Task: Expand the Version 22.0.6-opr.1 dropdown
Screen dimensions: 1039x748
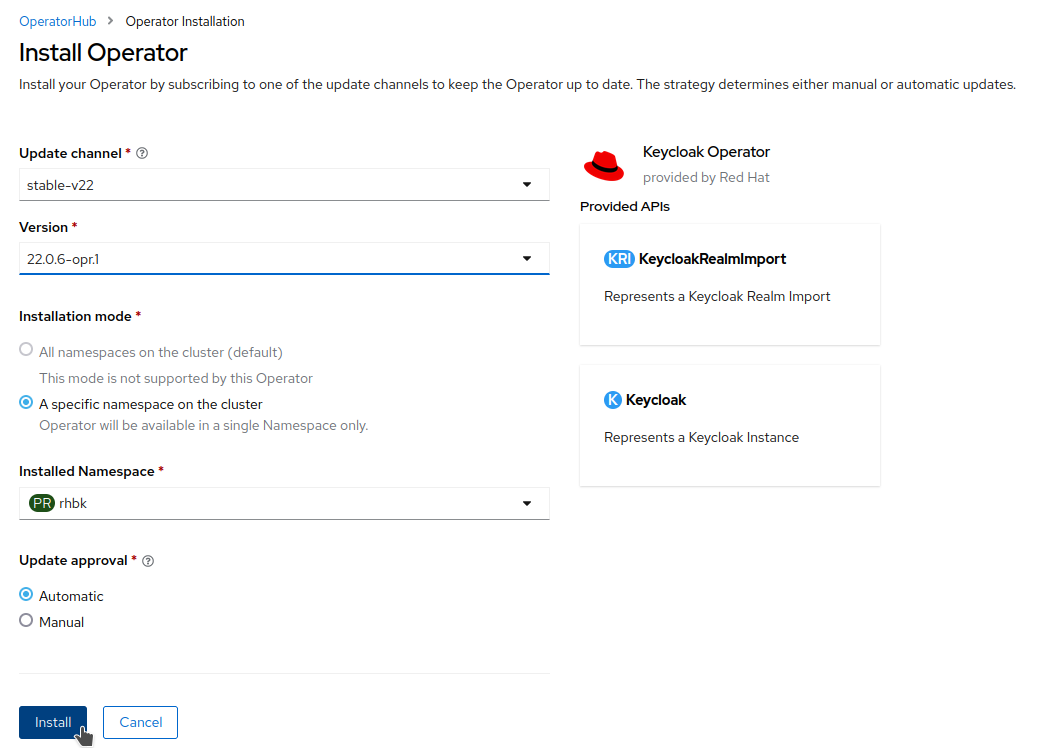Action: [x=284, y=259]
